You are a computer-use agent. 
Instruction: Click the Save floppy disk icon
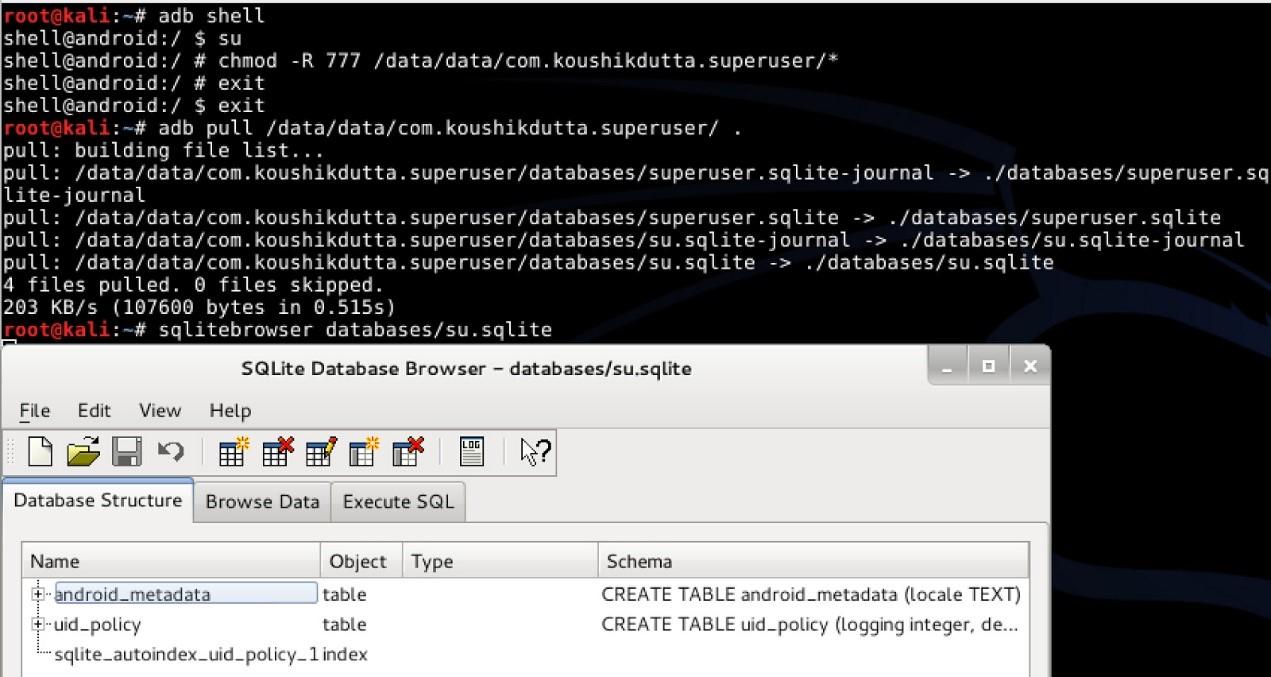[127, 453]
